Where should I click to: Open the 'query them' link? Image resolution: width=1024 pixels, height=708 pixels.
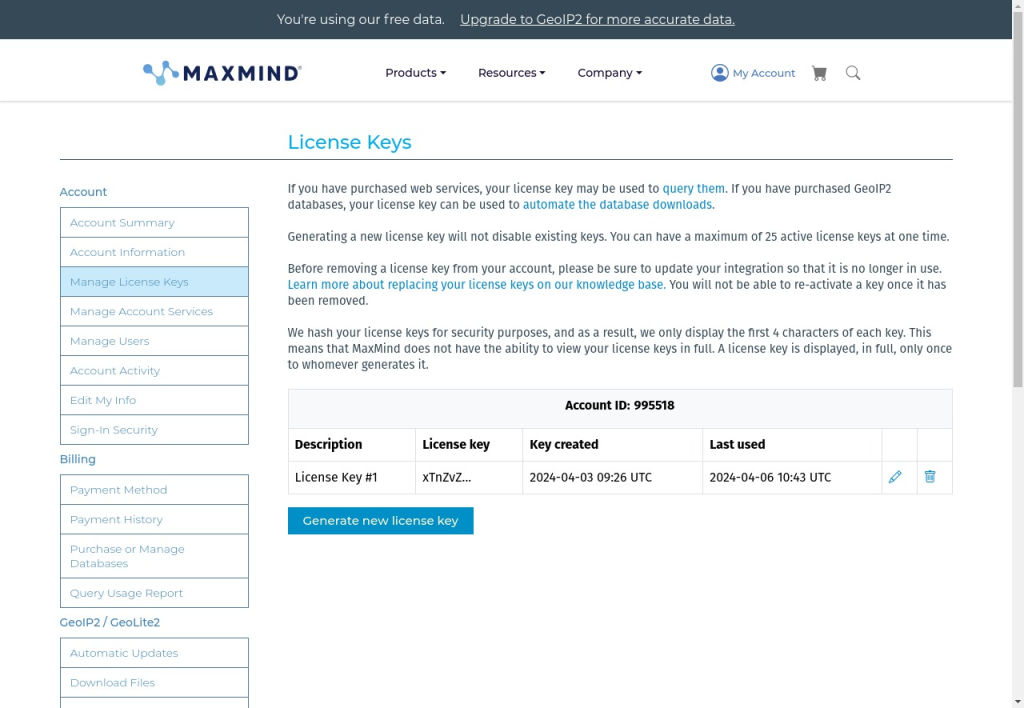pyautogui.click(x=694, y=189)
